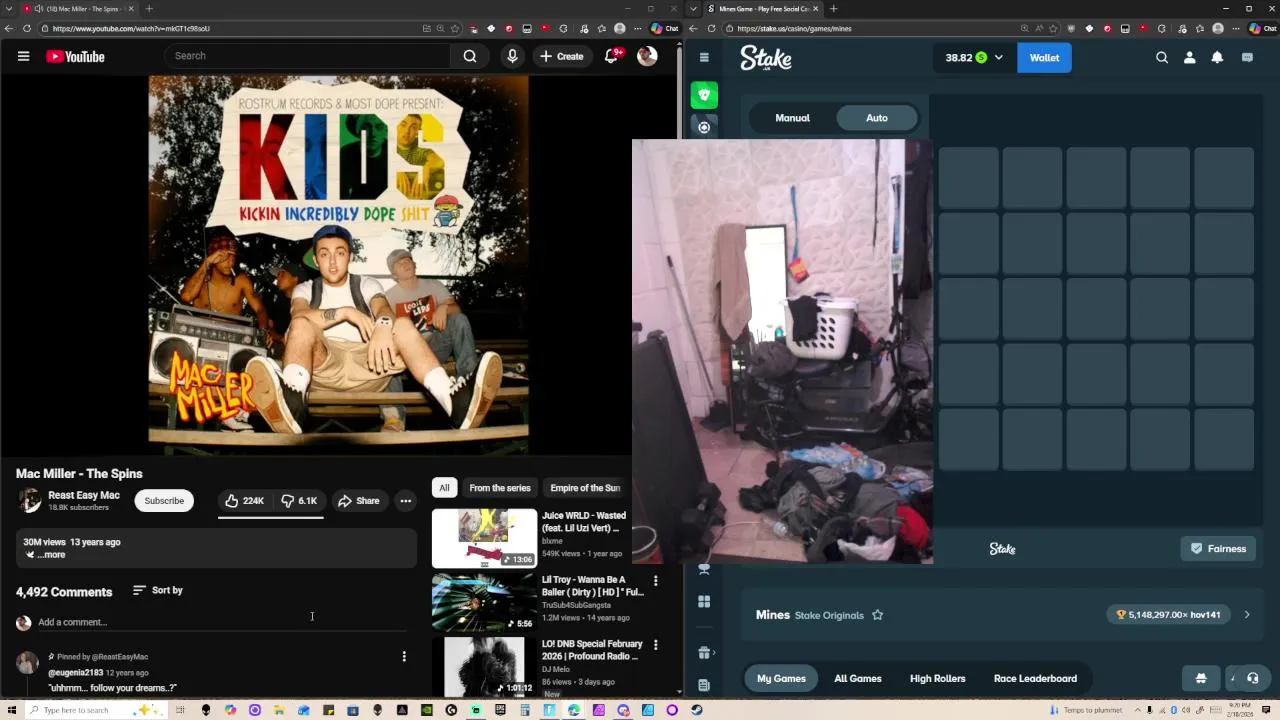Select From the series chip
This screenshot has width=1280, height=720.
tap(500, 488)
